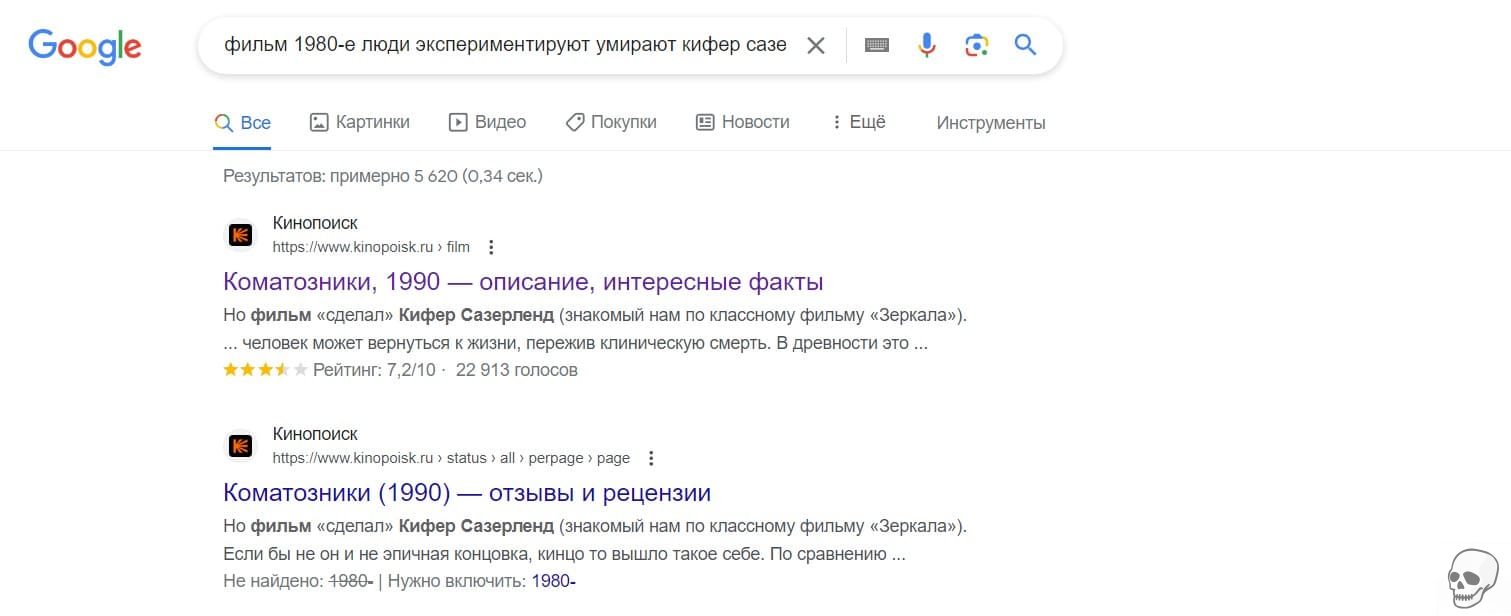This screenshot has height=616, width=1511.
Task: Open the Инструменты search tools
Action: pyautogui.click(x=990, y=123)
